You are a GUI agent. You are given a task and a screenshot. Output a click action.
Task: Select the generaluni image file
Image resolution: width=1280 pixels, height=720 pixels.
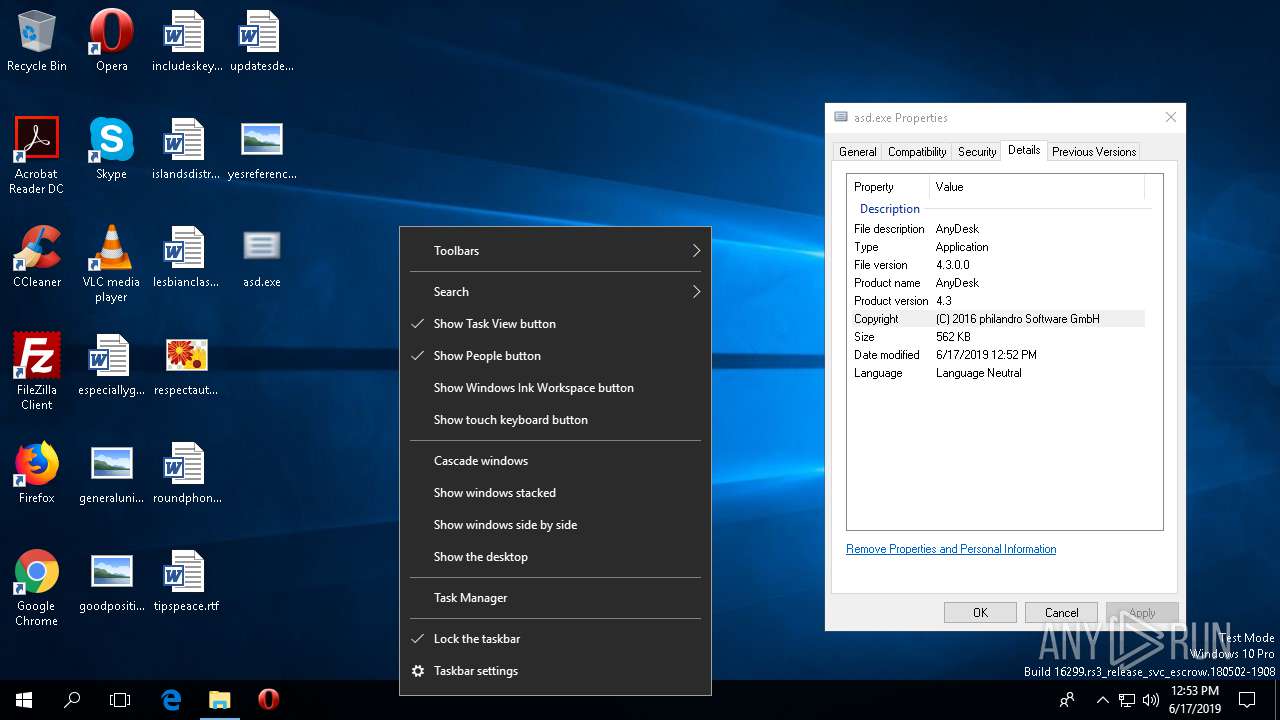(x=111, y=472)
